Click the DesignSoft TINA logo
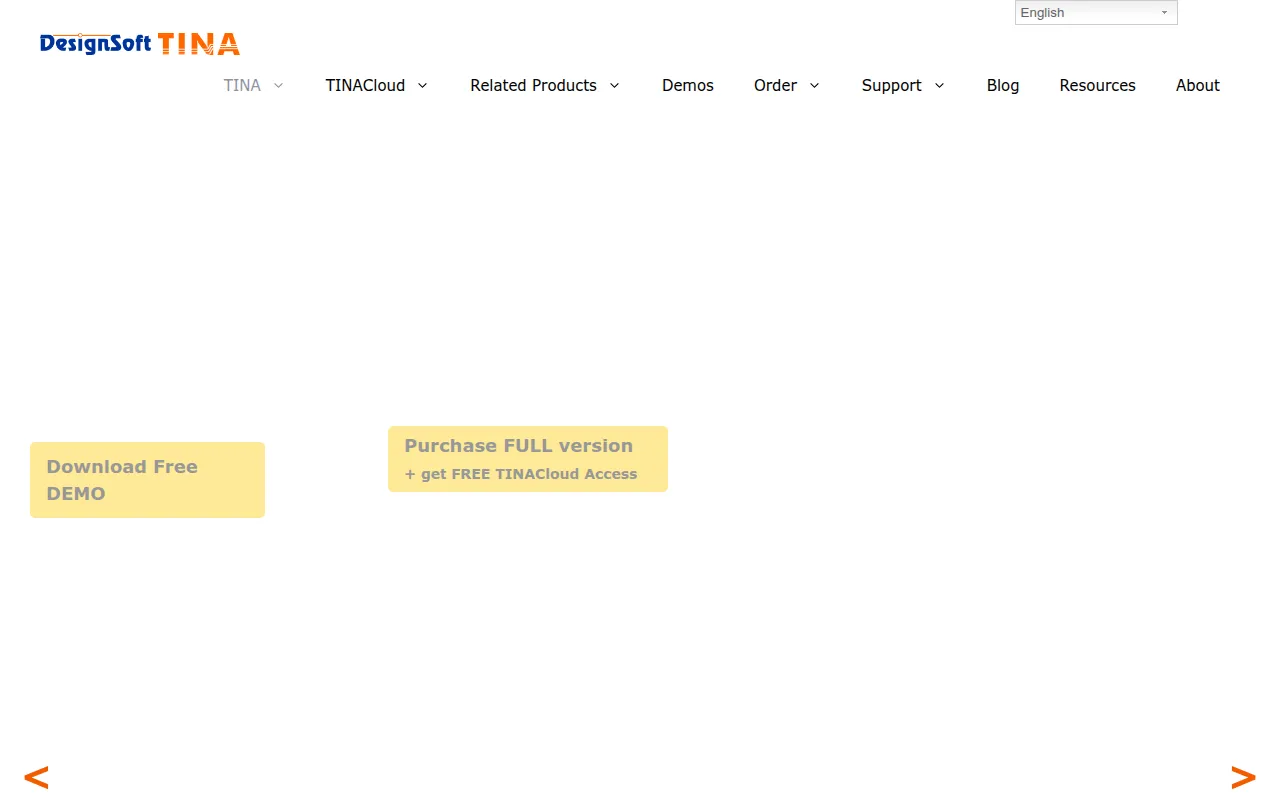 coord(140,43)
